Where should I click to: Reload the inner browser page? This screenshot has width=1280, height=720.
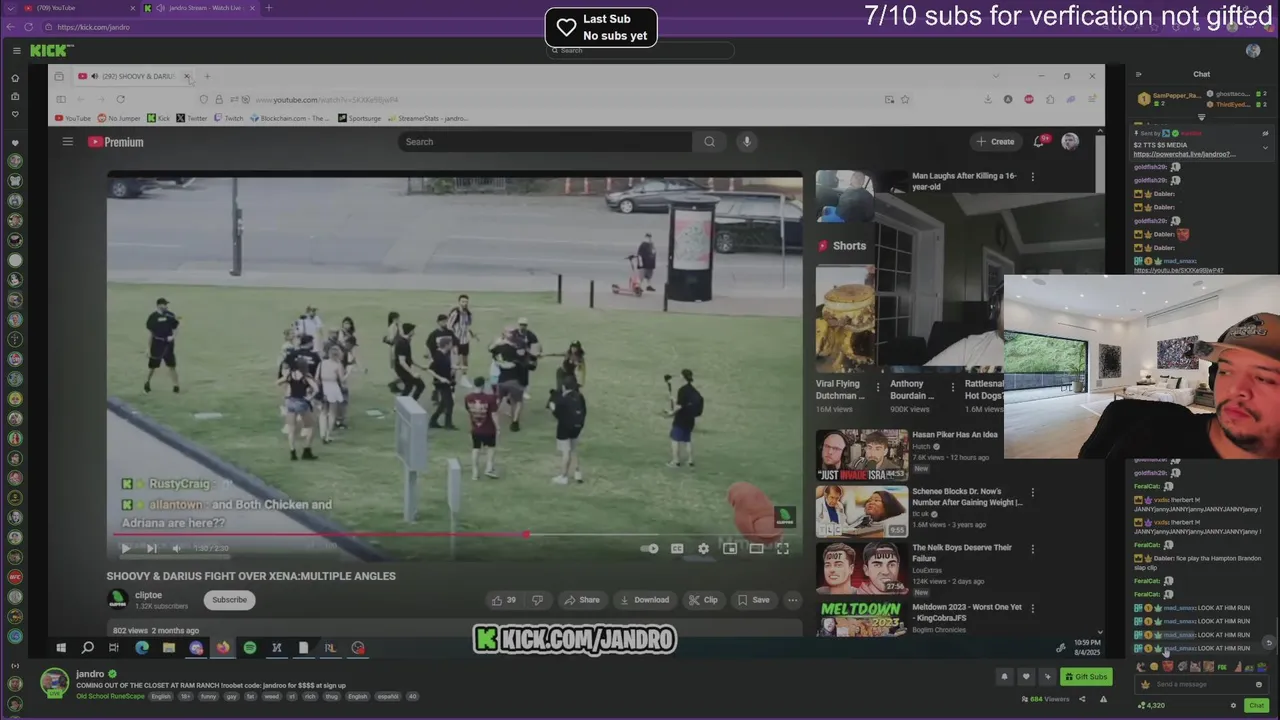pyautogui.click(x=120, y=99)
